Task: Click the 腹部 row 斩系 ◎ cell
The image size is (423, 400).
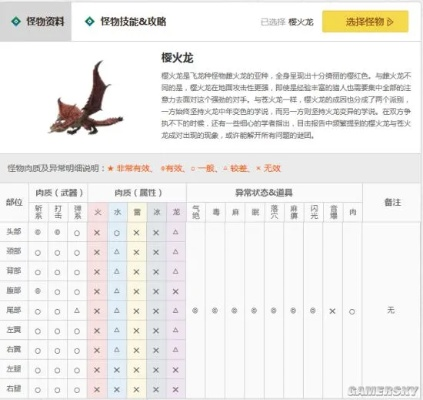Action: [x=38, y=291]
